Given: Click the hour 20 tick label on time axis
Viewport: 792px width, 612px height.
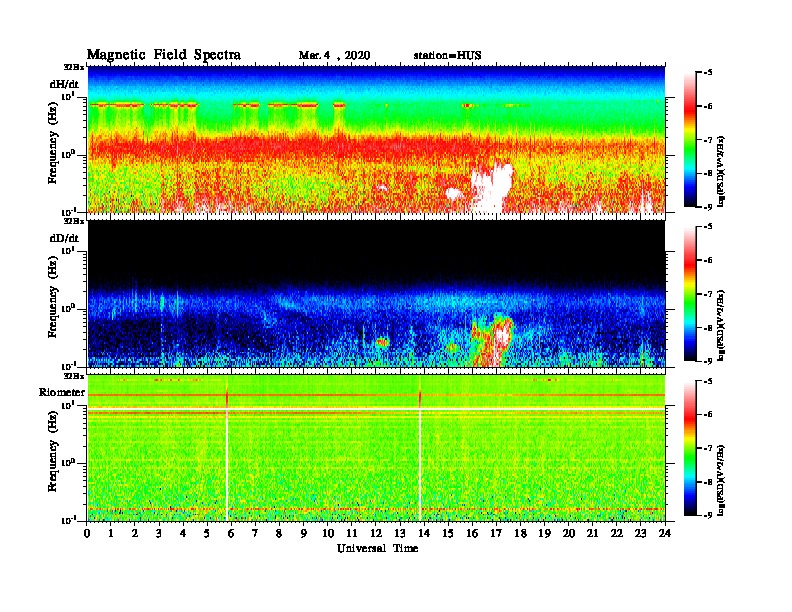Looking at the screenshot, I should coord(569,533).
